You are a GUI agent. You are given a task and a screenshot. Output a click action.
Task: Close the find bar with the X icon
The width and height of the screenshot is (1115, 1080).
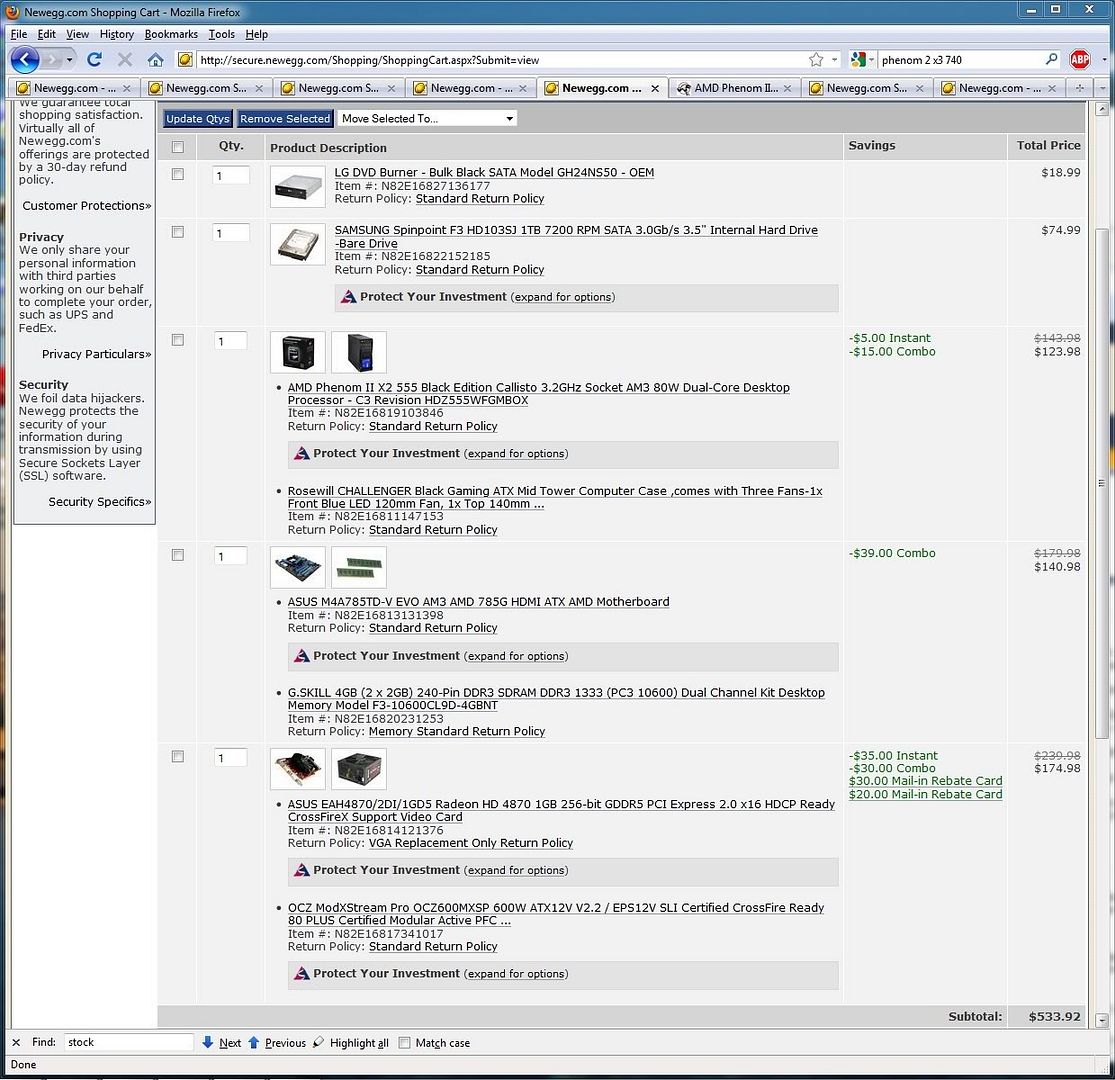(x=16, y=1042)
